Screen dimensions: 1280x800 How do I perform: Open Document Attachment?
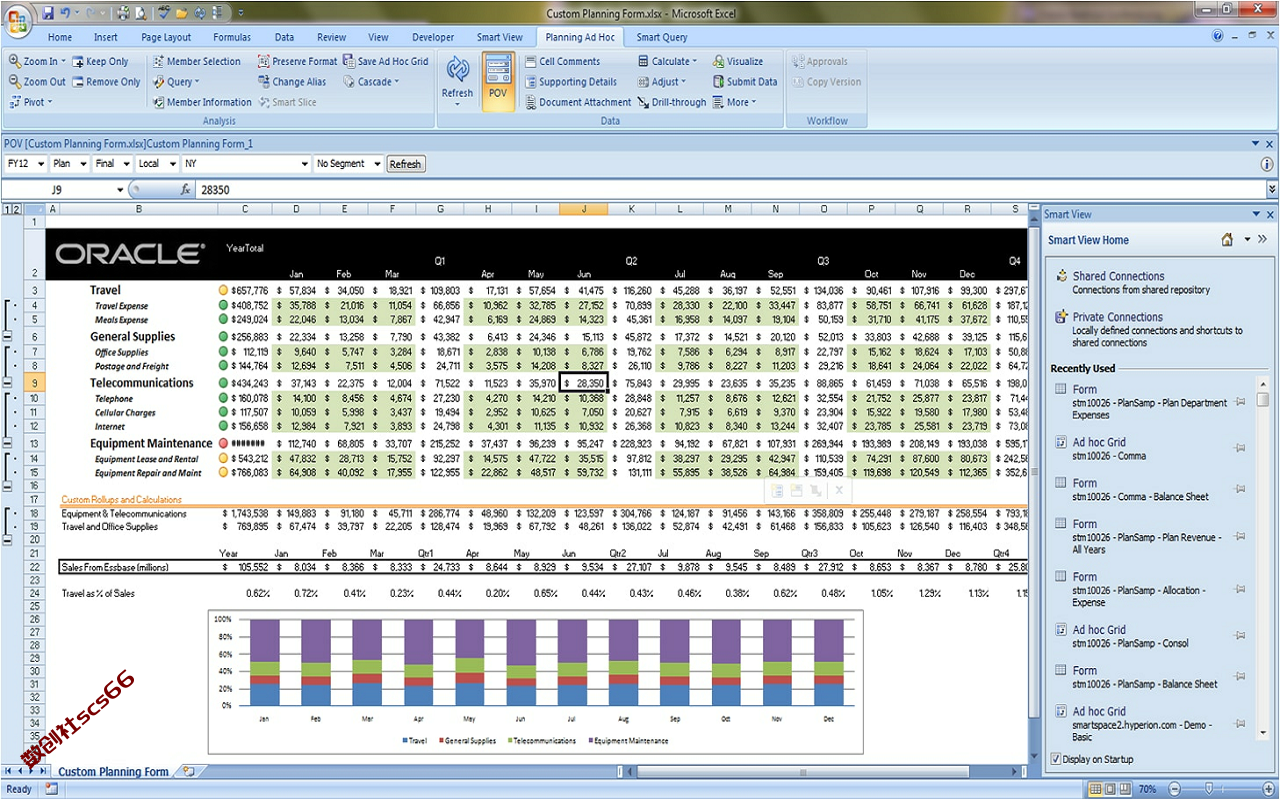578,102
